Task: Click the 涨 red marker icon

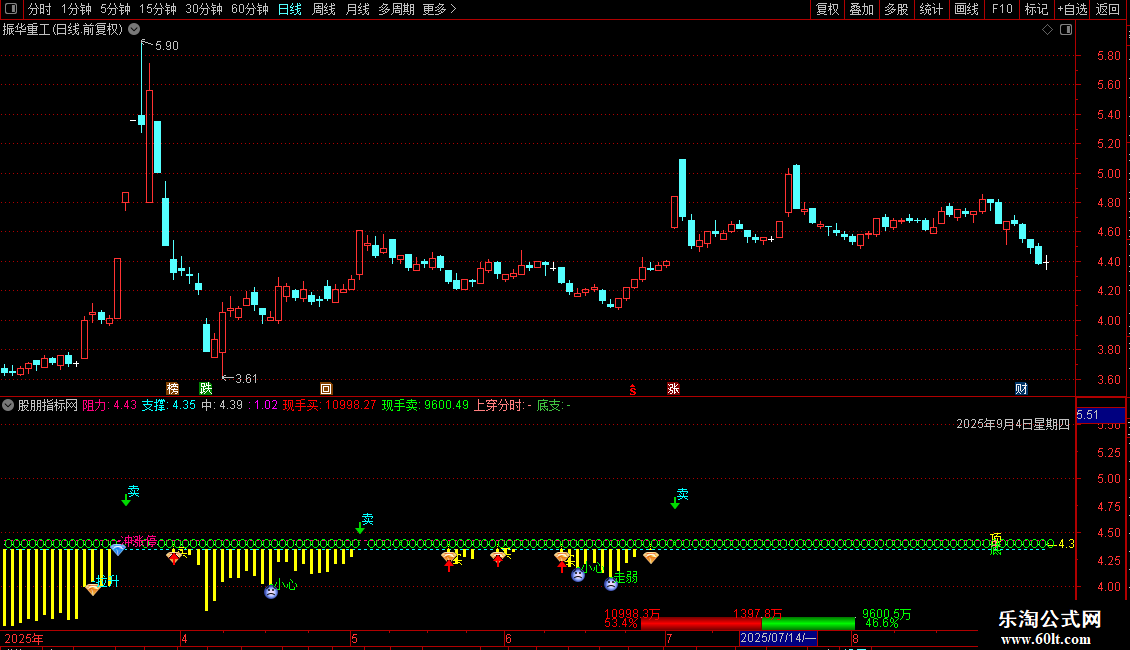Action: pyautogui.click(x=673, y=388)
